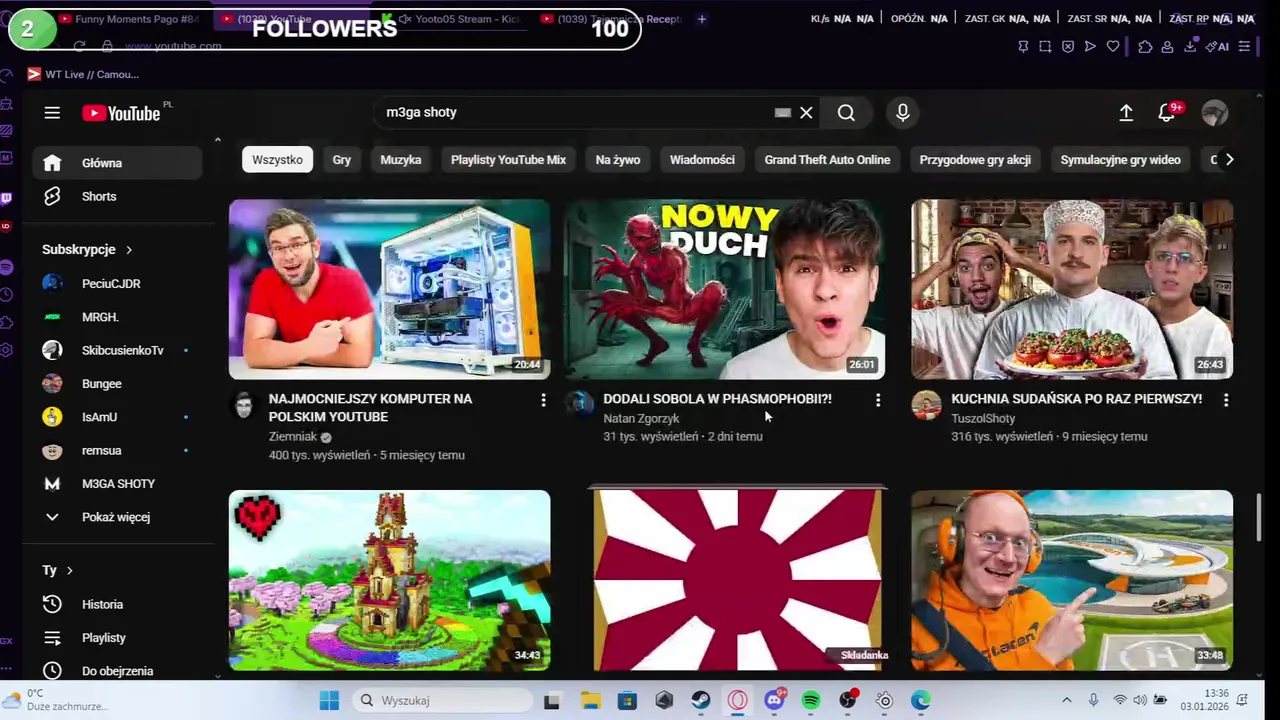Open Shorts in the sidebar
The height and width of the screenshot is (720, 1280).
118,196
